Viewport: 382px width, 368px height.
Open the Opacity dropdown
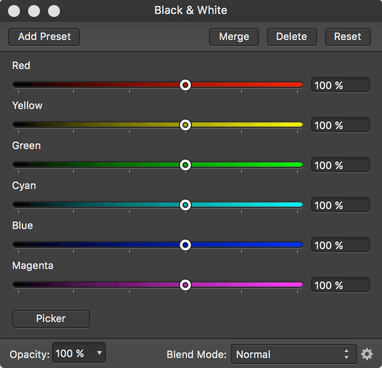click(x=79, y=353)
